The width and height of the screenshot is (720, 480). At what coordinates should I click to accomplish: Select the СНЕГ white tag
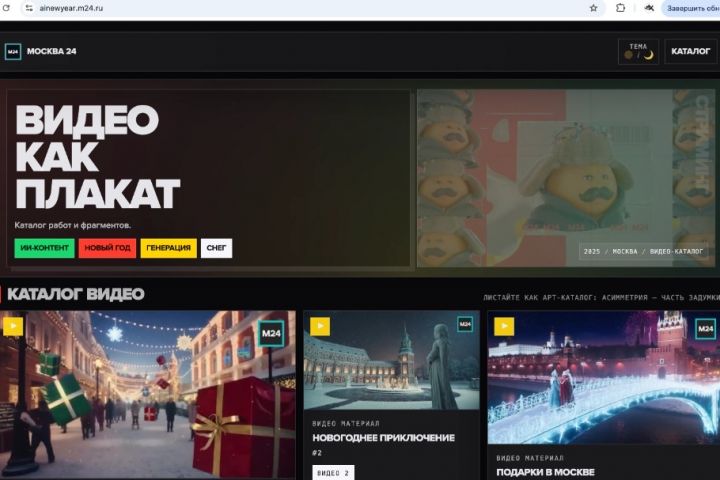click(216, 248)
